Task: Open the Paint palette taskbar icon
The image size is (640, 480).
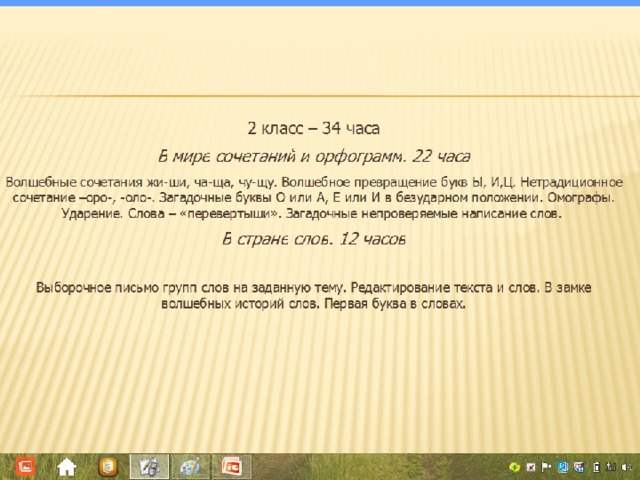Action: point(190,467)
